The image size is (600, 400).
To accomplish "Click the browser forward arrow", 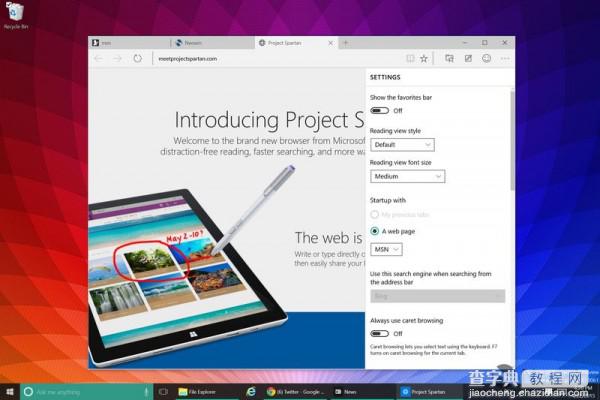I will click(117, 59).
